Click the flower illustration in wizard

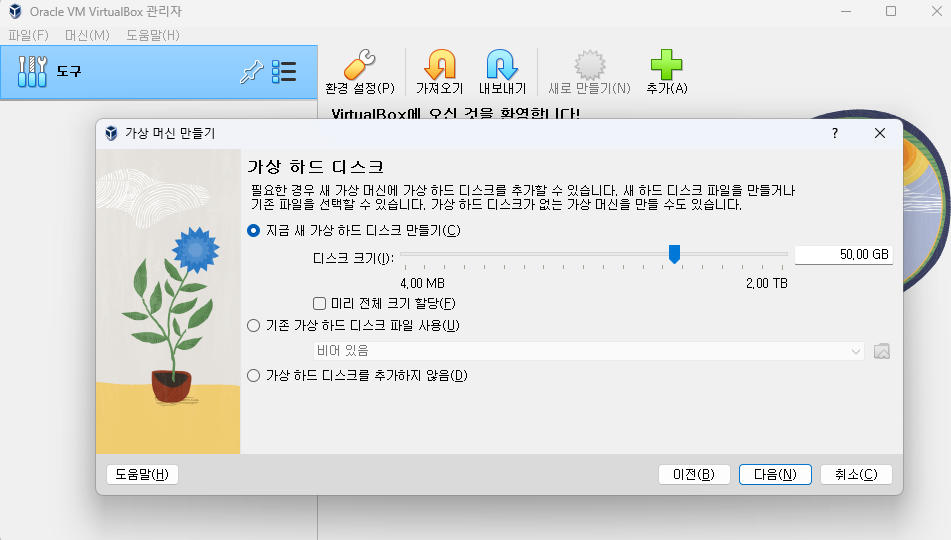click(x=168, y=302)
